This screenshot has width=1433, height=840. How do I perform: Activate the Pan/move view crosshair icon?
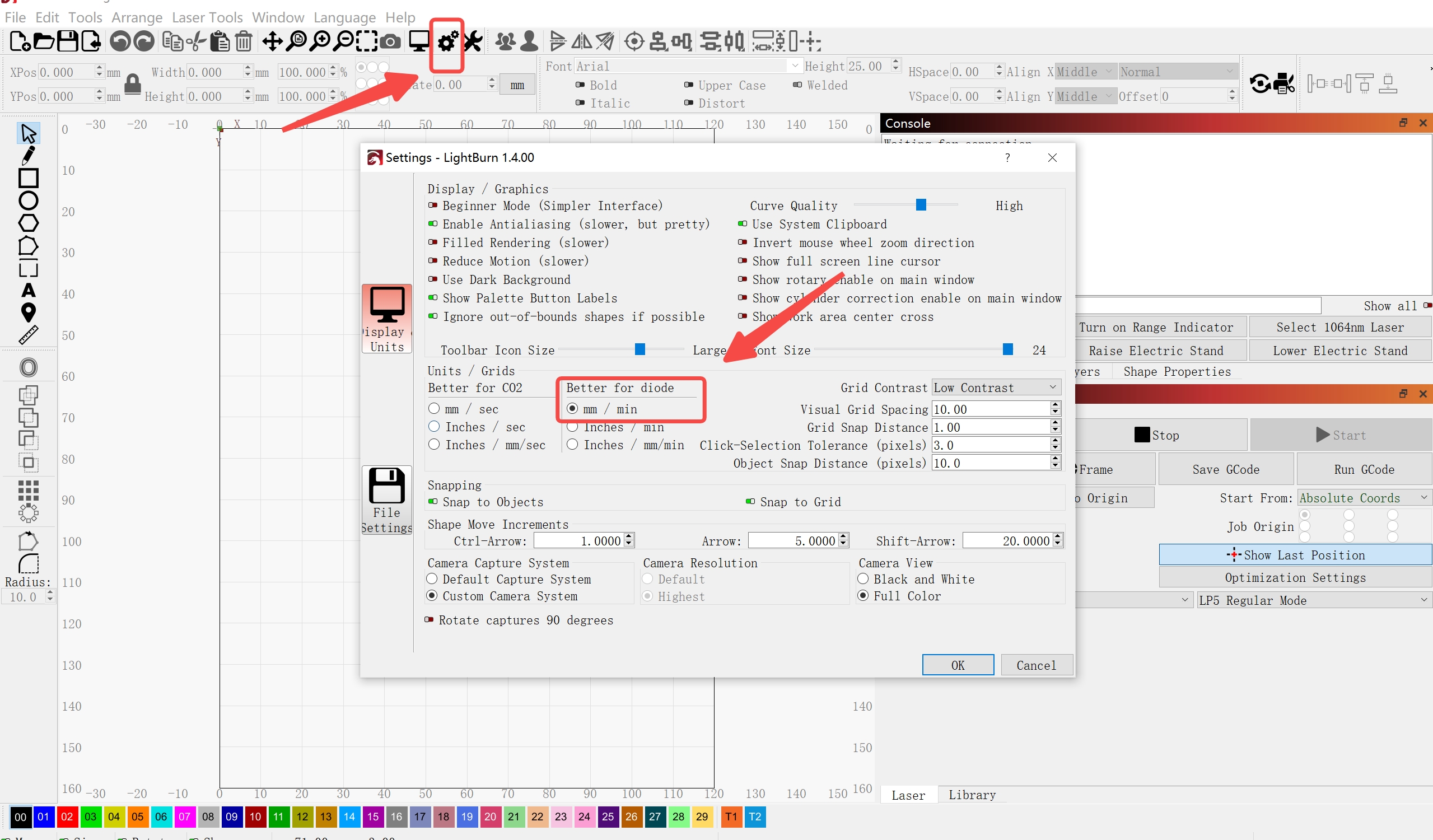[272, 41]
